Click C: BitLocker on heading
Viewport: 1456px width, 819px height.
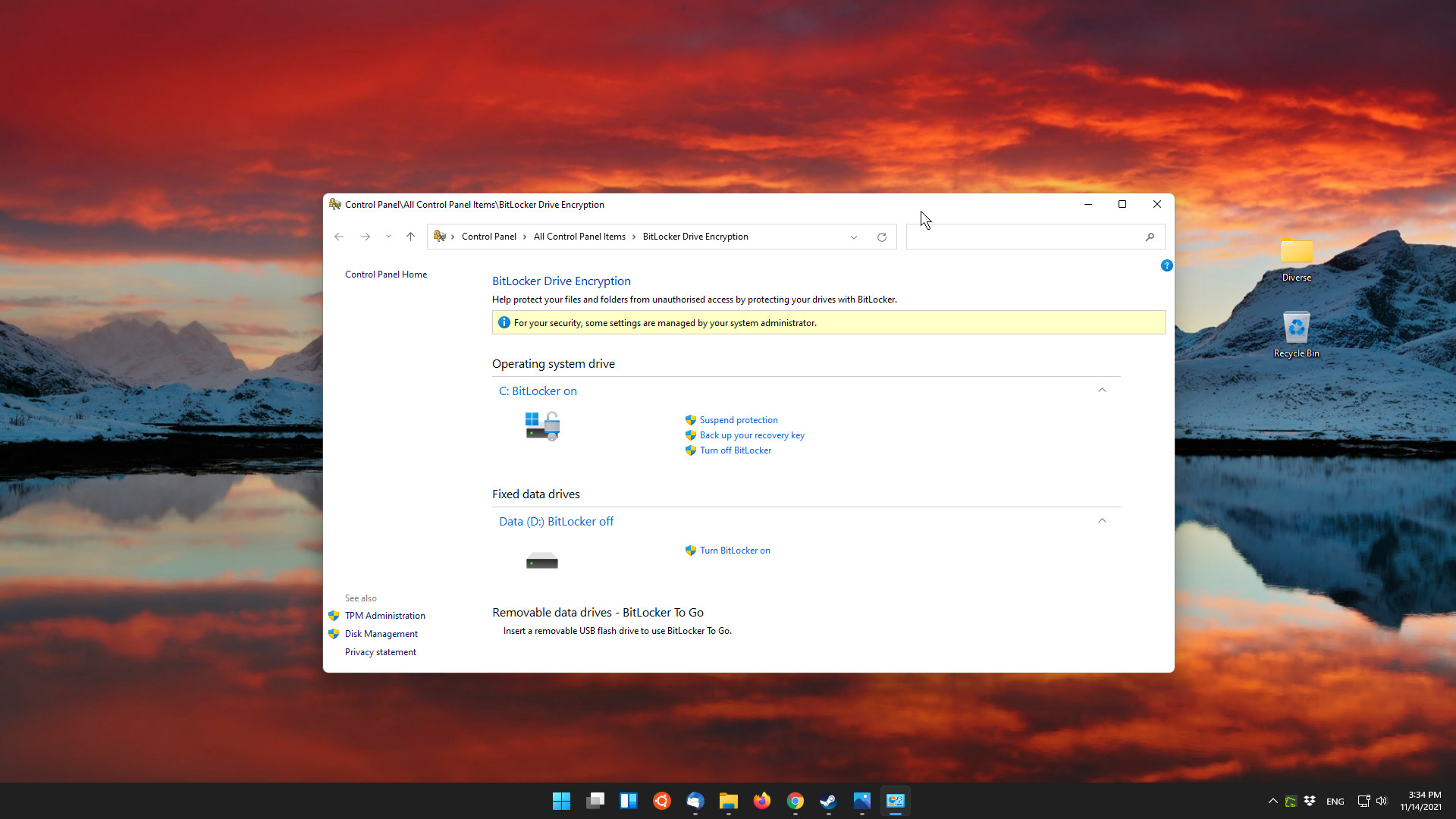point(538,391)
